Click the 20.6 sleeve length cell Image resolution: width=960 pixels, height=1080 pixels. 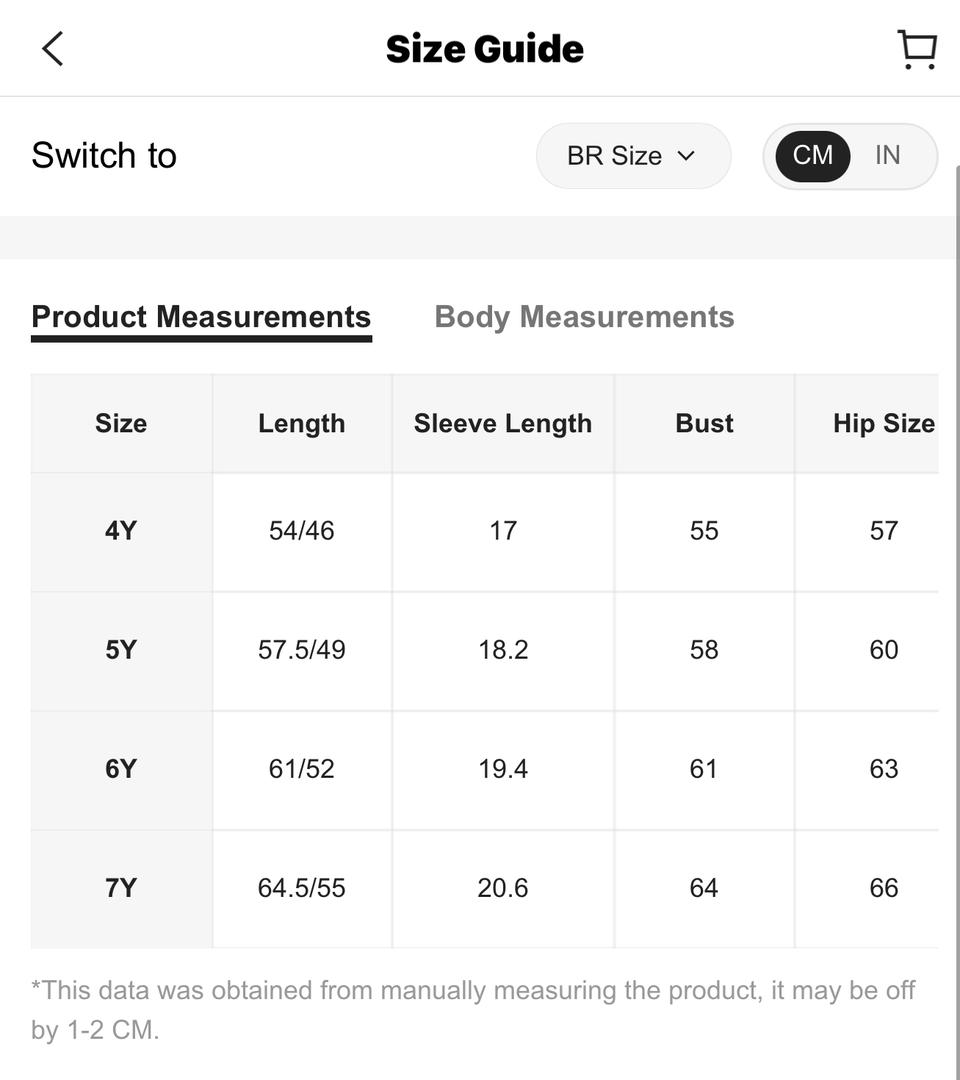(503, 889)
